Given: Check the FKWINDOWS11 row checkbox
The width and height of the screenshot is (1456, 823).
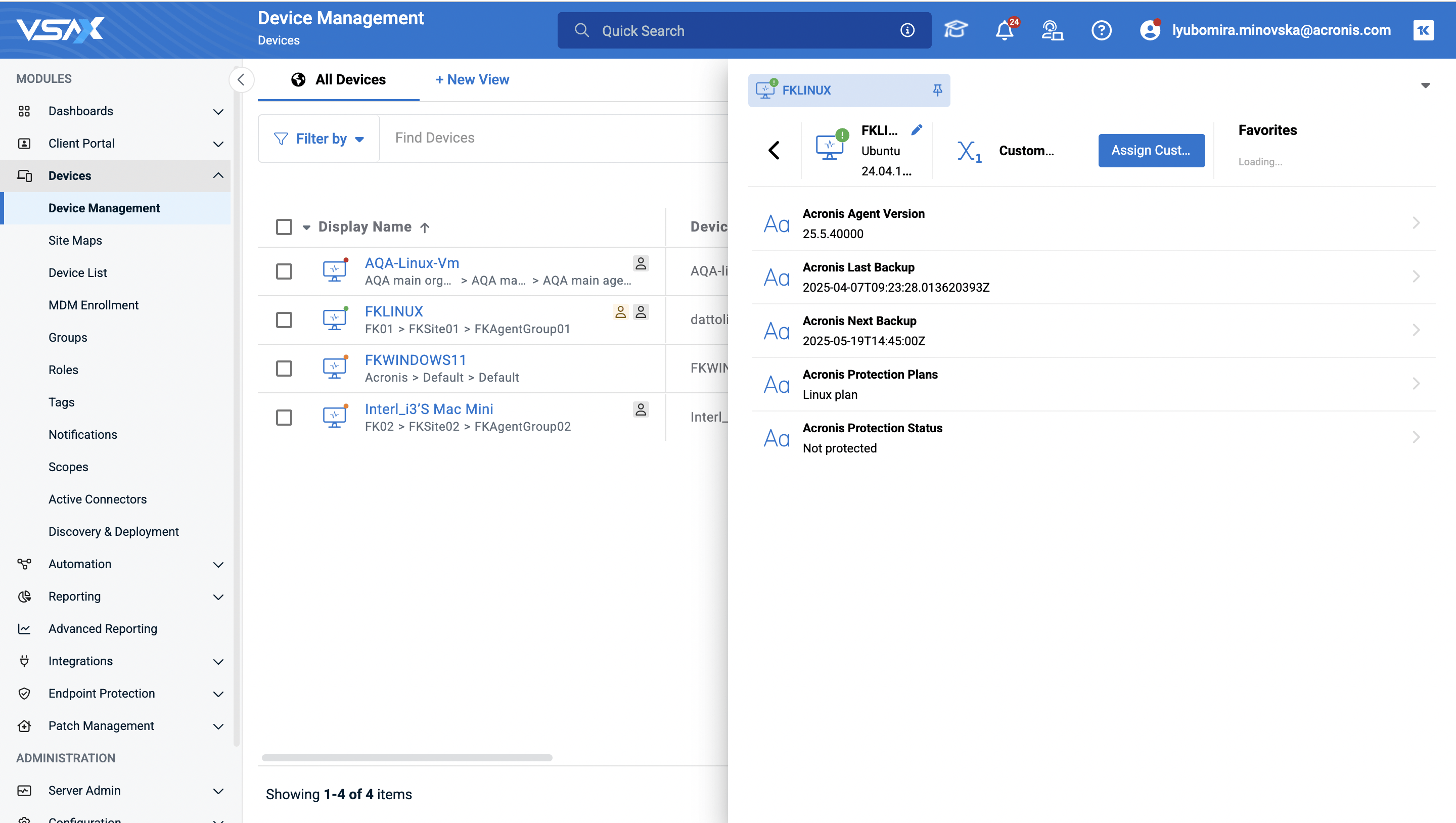Looking at the screenshot, I should [x=284, y=369].
